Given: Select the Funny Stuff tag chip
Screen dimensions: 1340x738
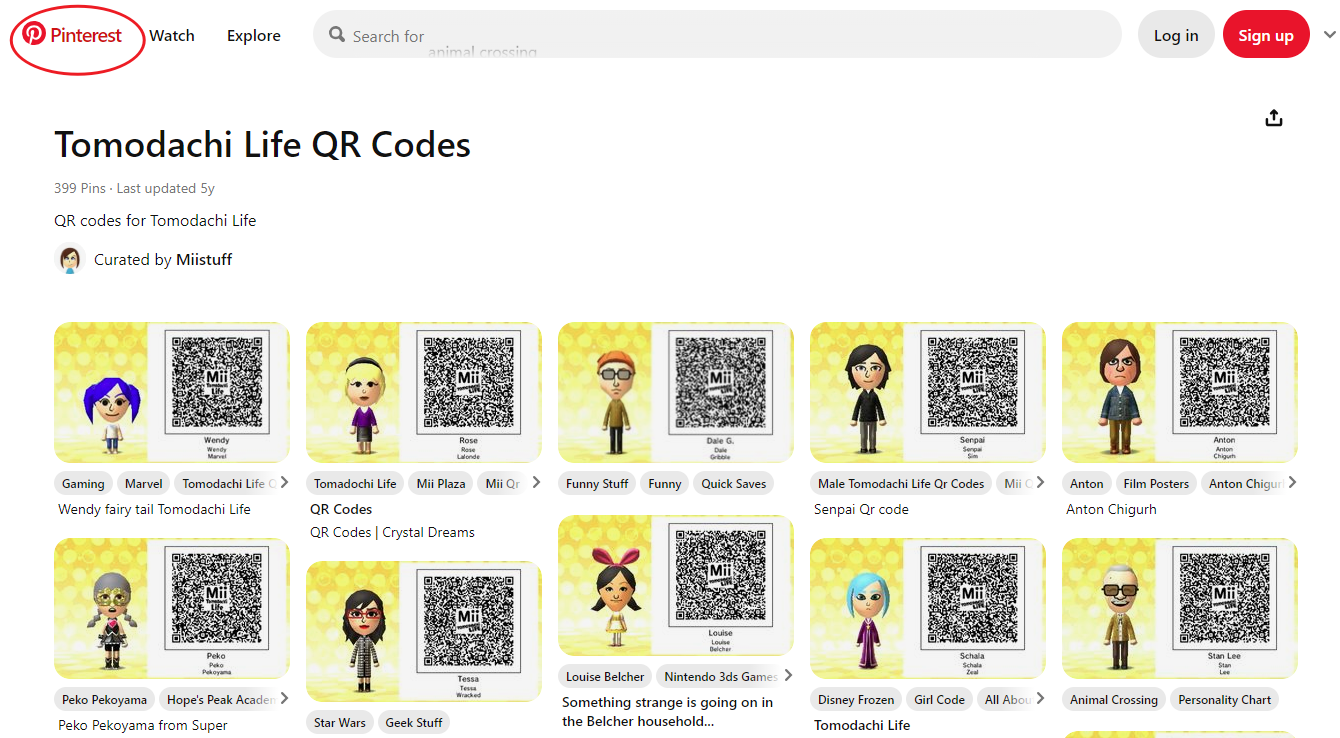Looking at the screenshot, I should click(x=597, y=484).
